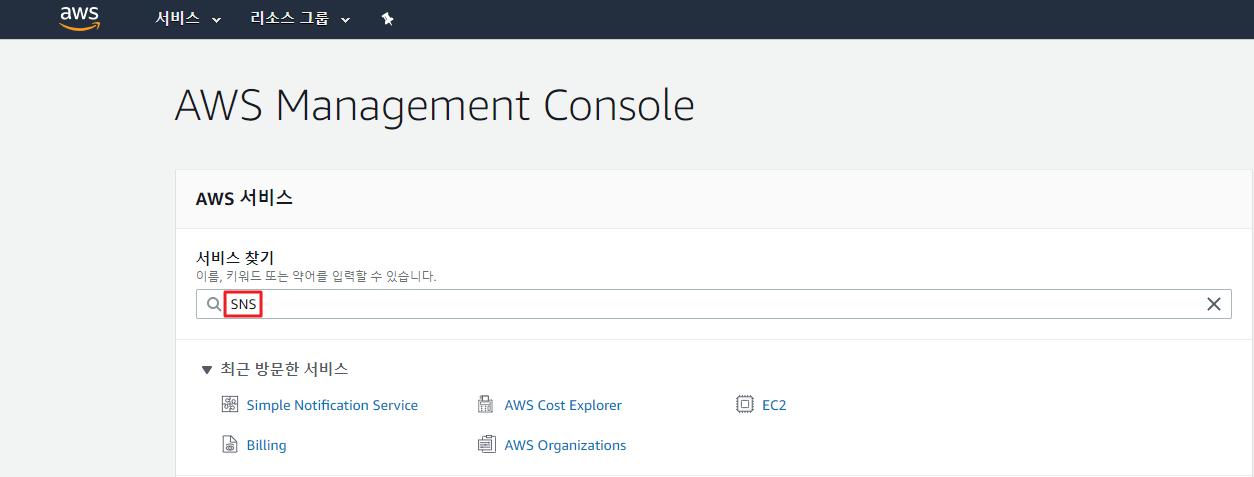The width and height of the screenshot is (1254, 477).
Task: Click the AWS Cost Explorer icon
Action: pyautogui.click(x=487, y=405)
